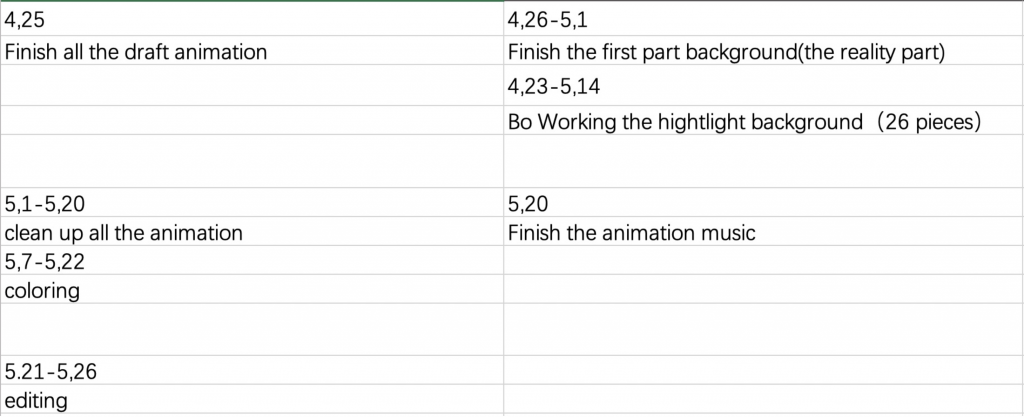The image size is (1024, 417).
Task: Click the 'Finish the animation music' cell
Action: coord(764,231)
